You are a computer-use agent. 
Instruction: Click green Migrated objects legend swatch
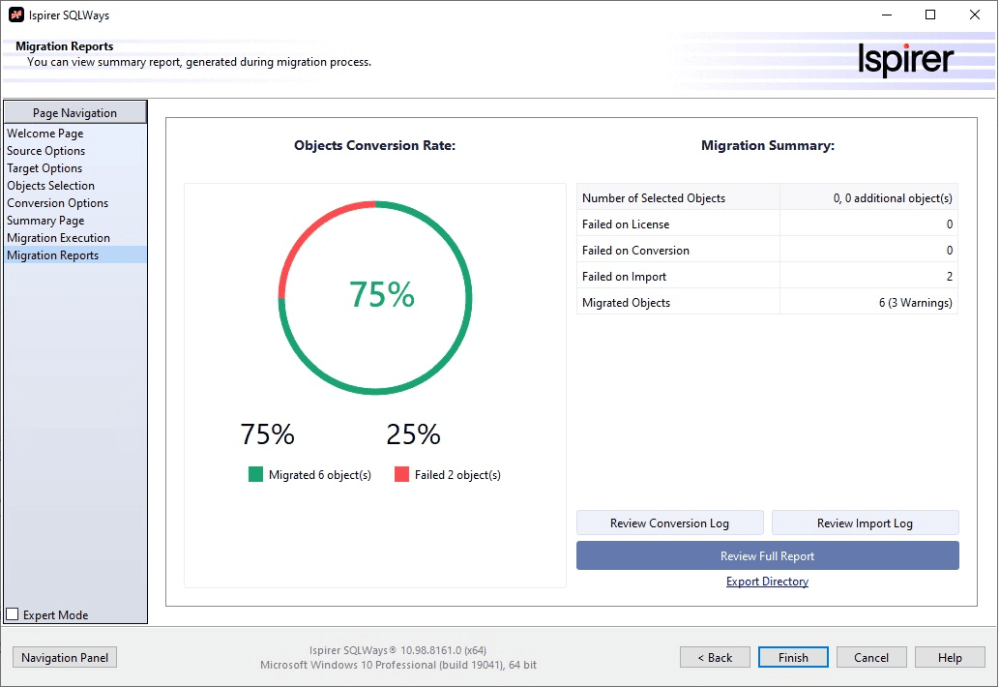point(256,475)
